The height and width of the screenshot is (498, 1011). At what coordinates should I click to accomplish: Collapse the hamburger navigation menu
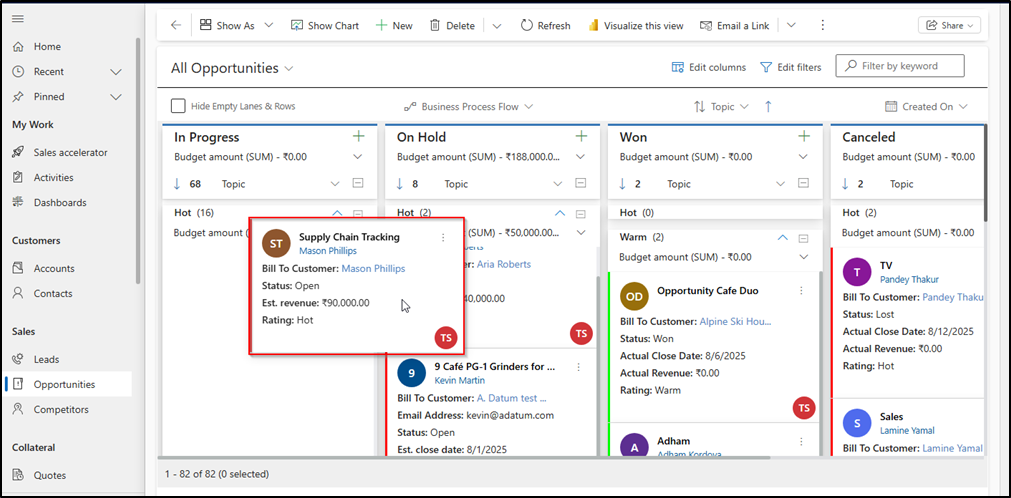18,20
